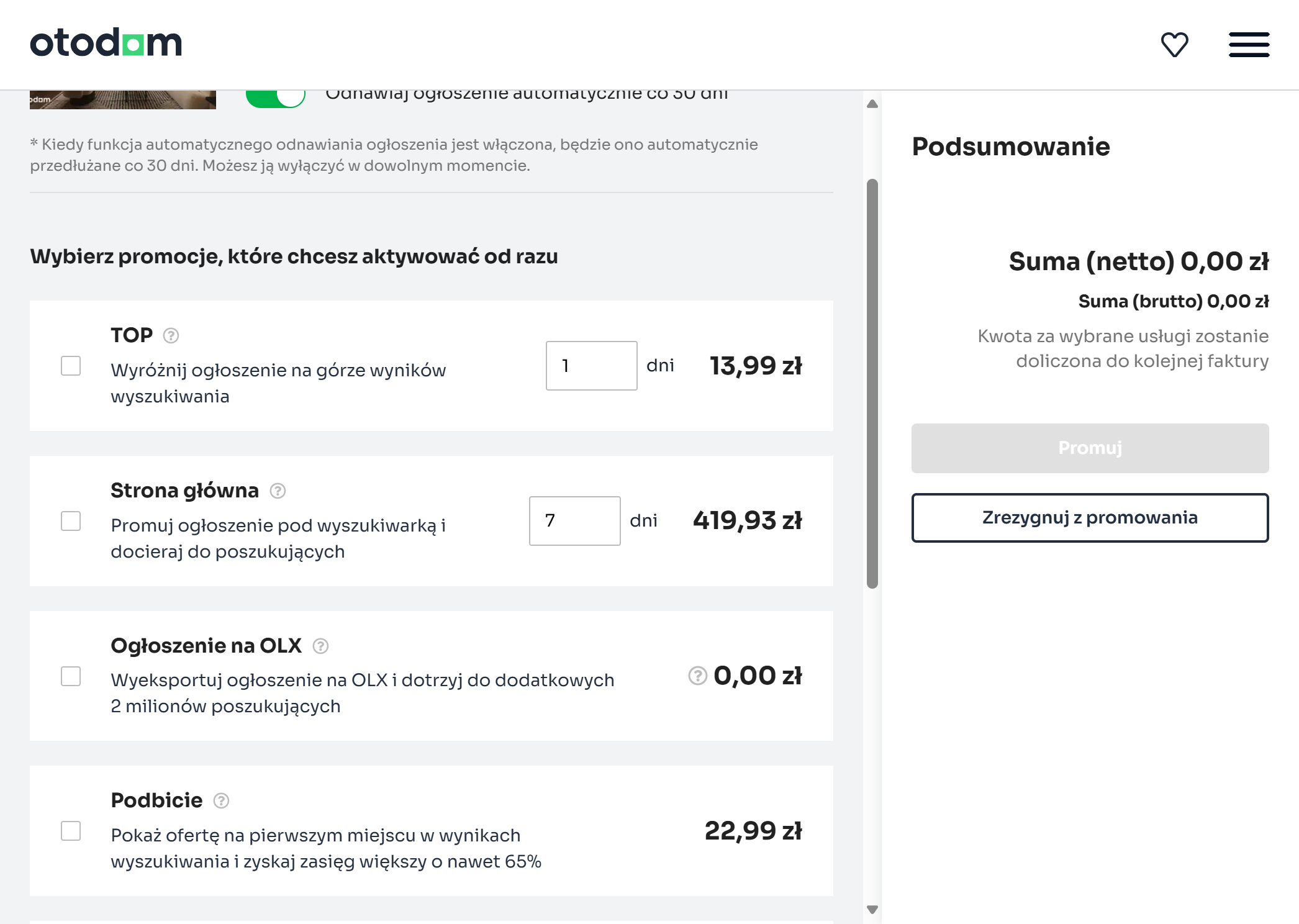
Task: Toggle automatic ad renewal switch
Action: [275, 98]
